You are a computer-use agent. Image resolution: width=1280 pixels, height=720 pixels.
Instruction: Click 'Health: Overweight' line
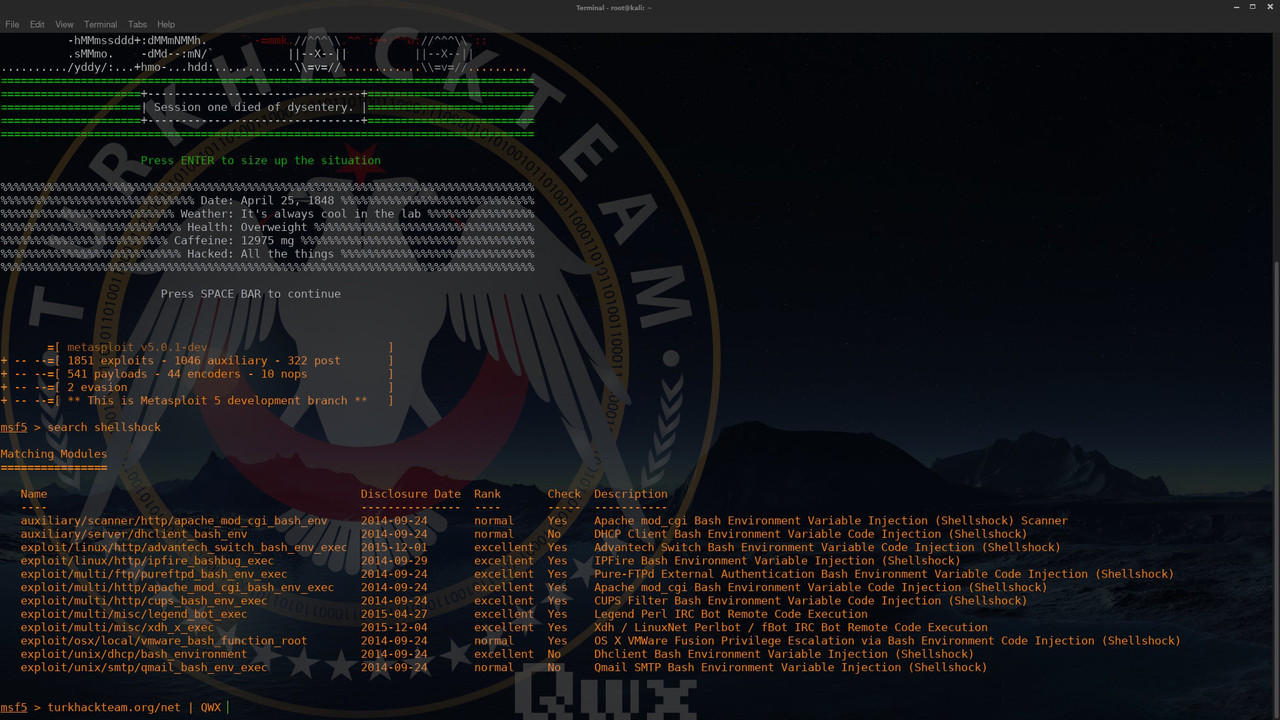pos(247,227)
